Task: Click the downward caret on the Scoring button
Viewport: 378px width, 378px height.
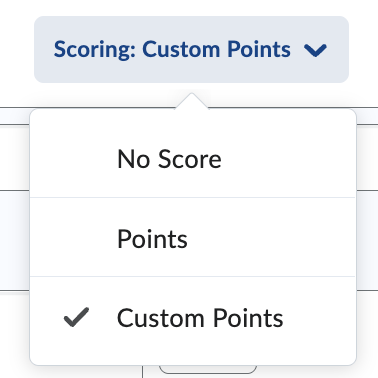Action: coord(315,50)
